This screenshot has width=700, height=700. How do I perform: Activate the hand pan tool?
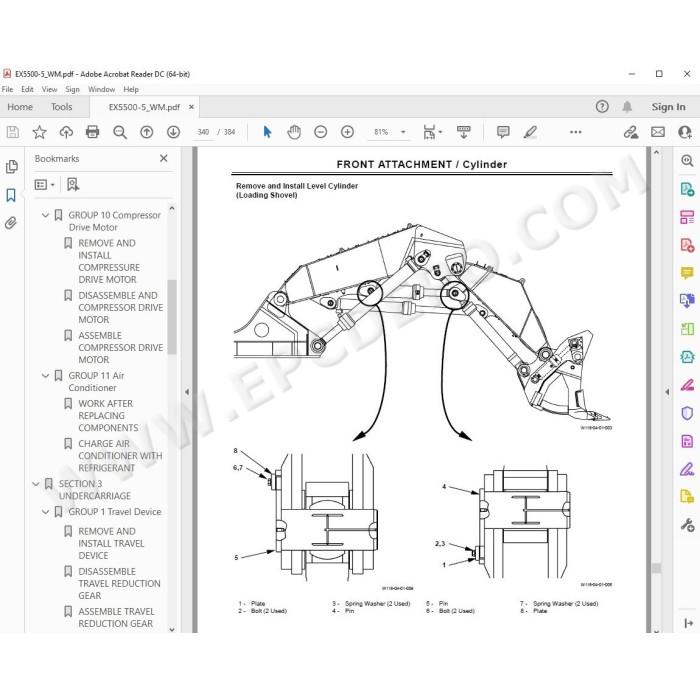click(294, 132)
